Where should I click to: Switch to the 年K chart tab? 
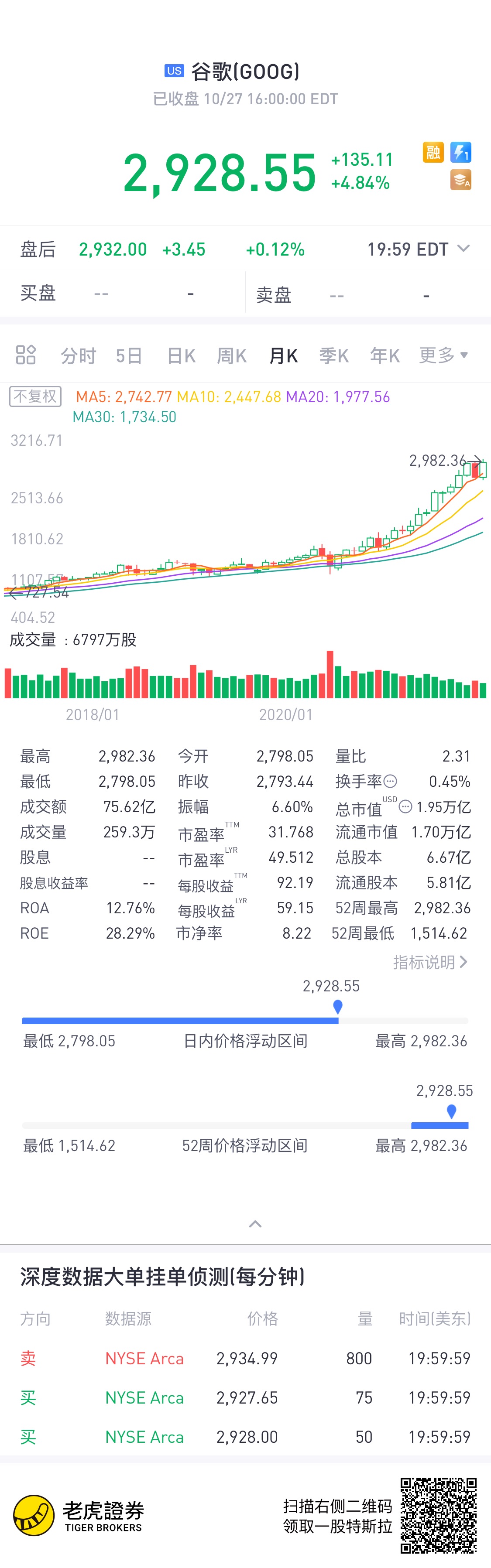(x=385, y=355)
